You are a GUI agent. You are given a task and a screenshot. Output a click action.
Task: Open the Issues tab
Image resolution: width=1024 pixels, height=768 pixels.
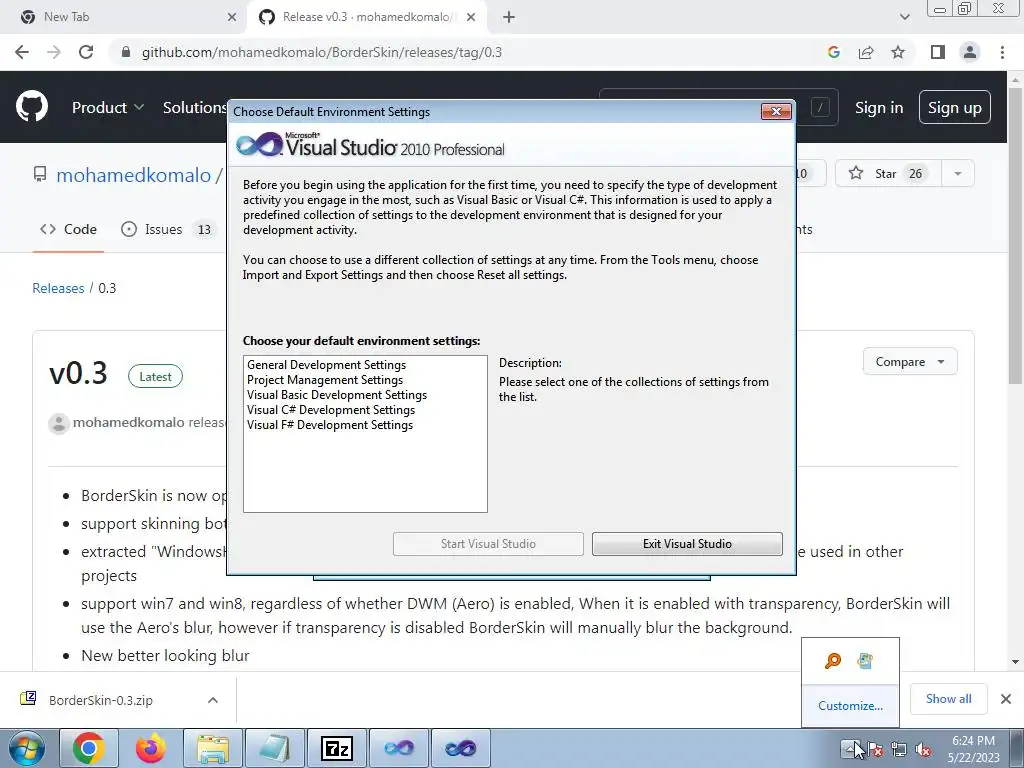168,229
